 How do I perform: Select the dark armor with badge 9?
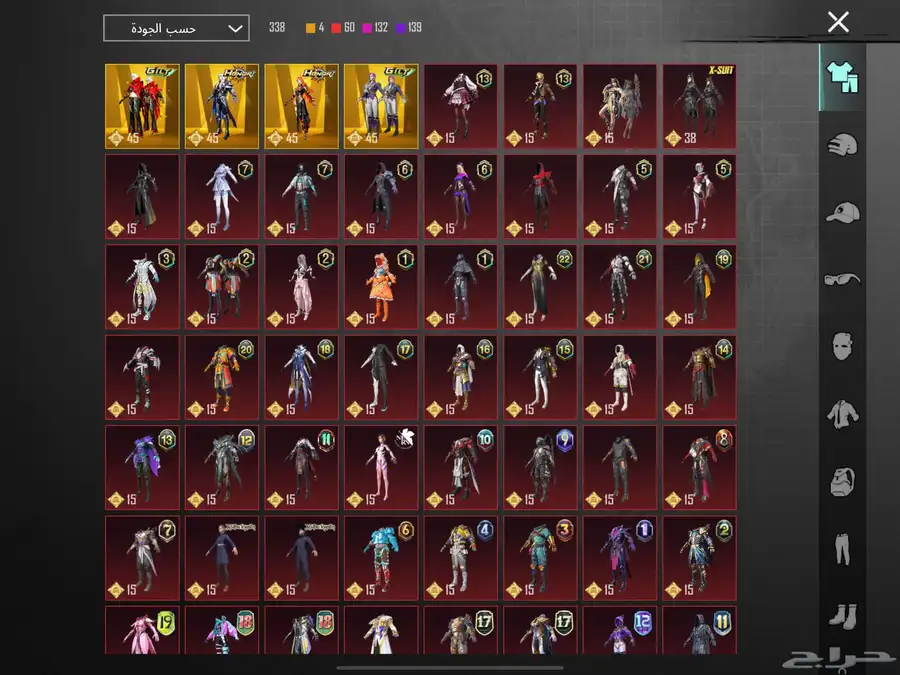[541, 468]
